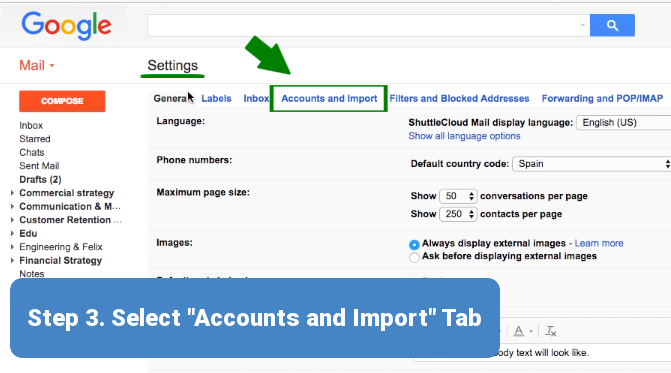Select Ask before displaying external images
The width and height of the screenshot is (671, 373).
click(414, 258)
